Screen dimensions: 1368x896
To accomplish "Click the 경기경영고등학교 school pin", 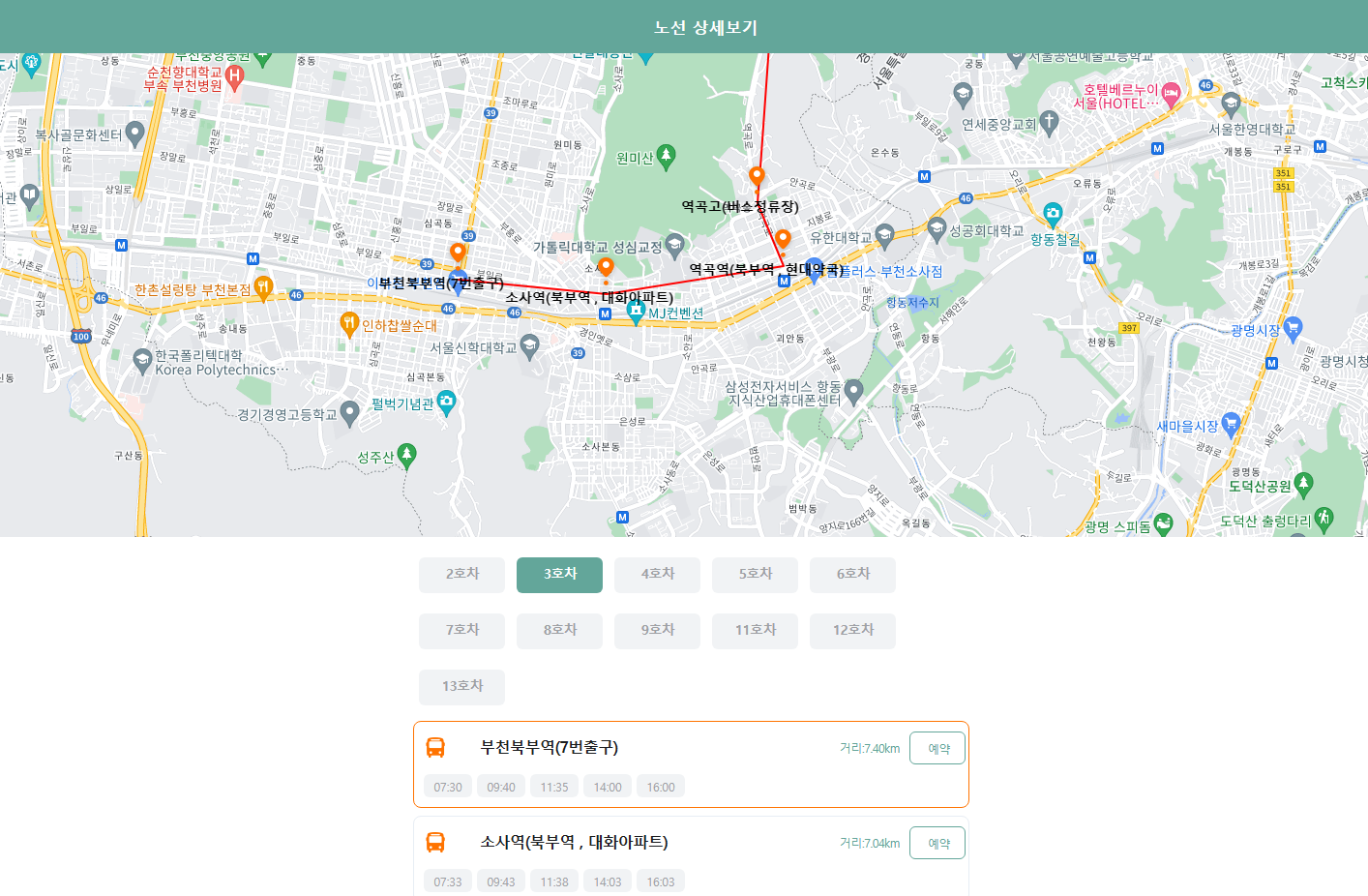I will pyautogui.click(x=349, y=415).
